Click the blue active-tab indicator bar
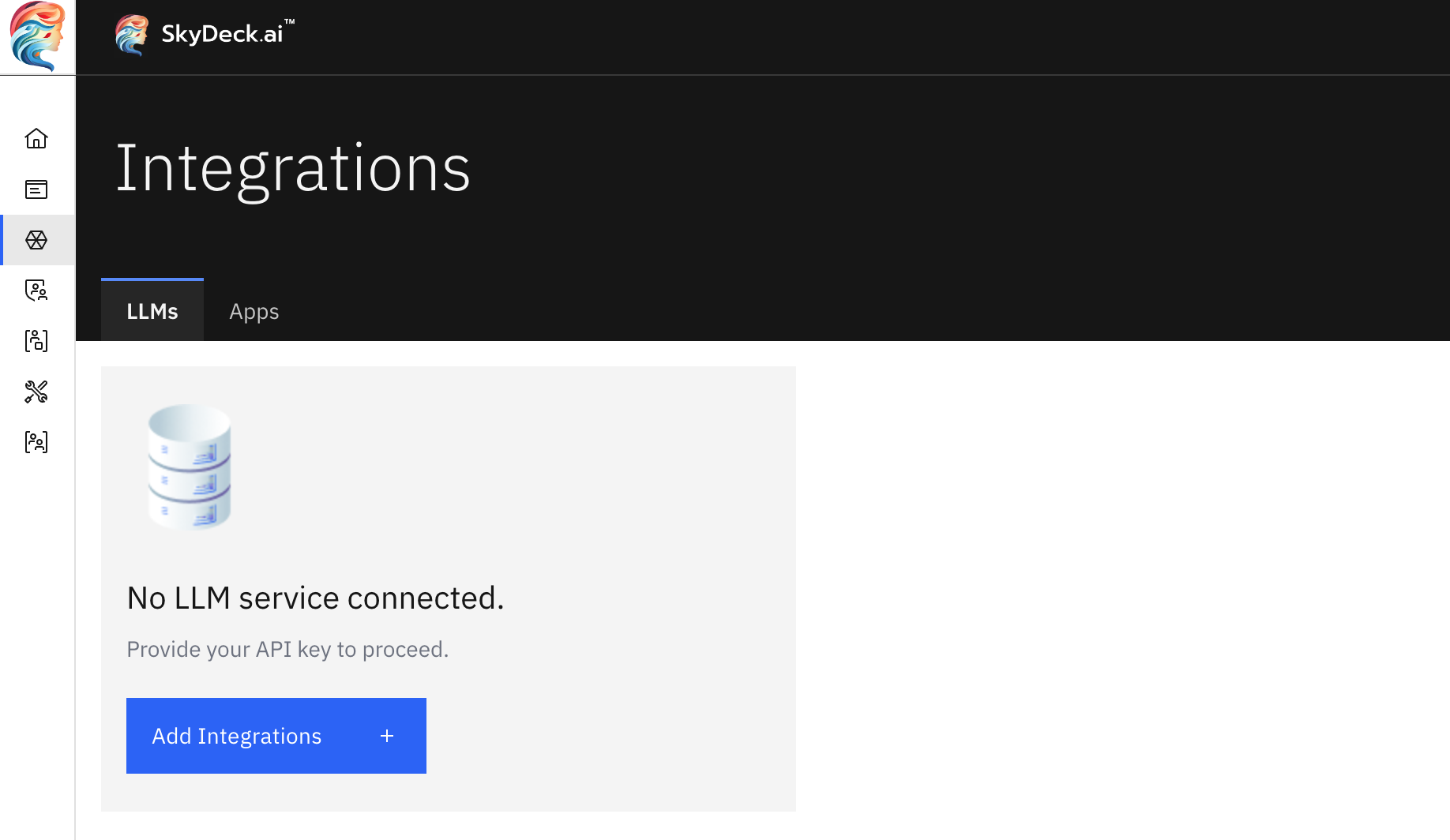Screen dimensions: 1450x840 (x=152, y=279)
